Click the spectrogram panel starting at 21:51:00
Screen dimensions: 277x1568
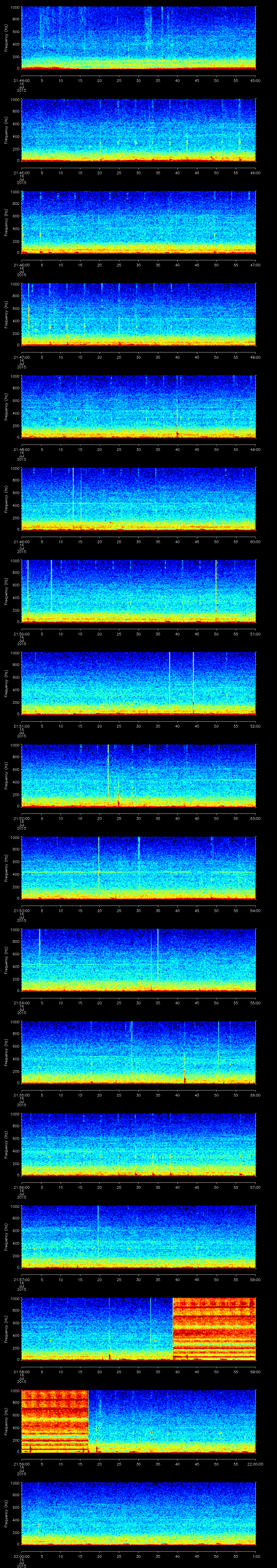[138, 683]
